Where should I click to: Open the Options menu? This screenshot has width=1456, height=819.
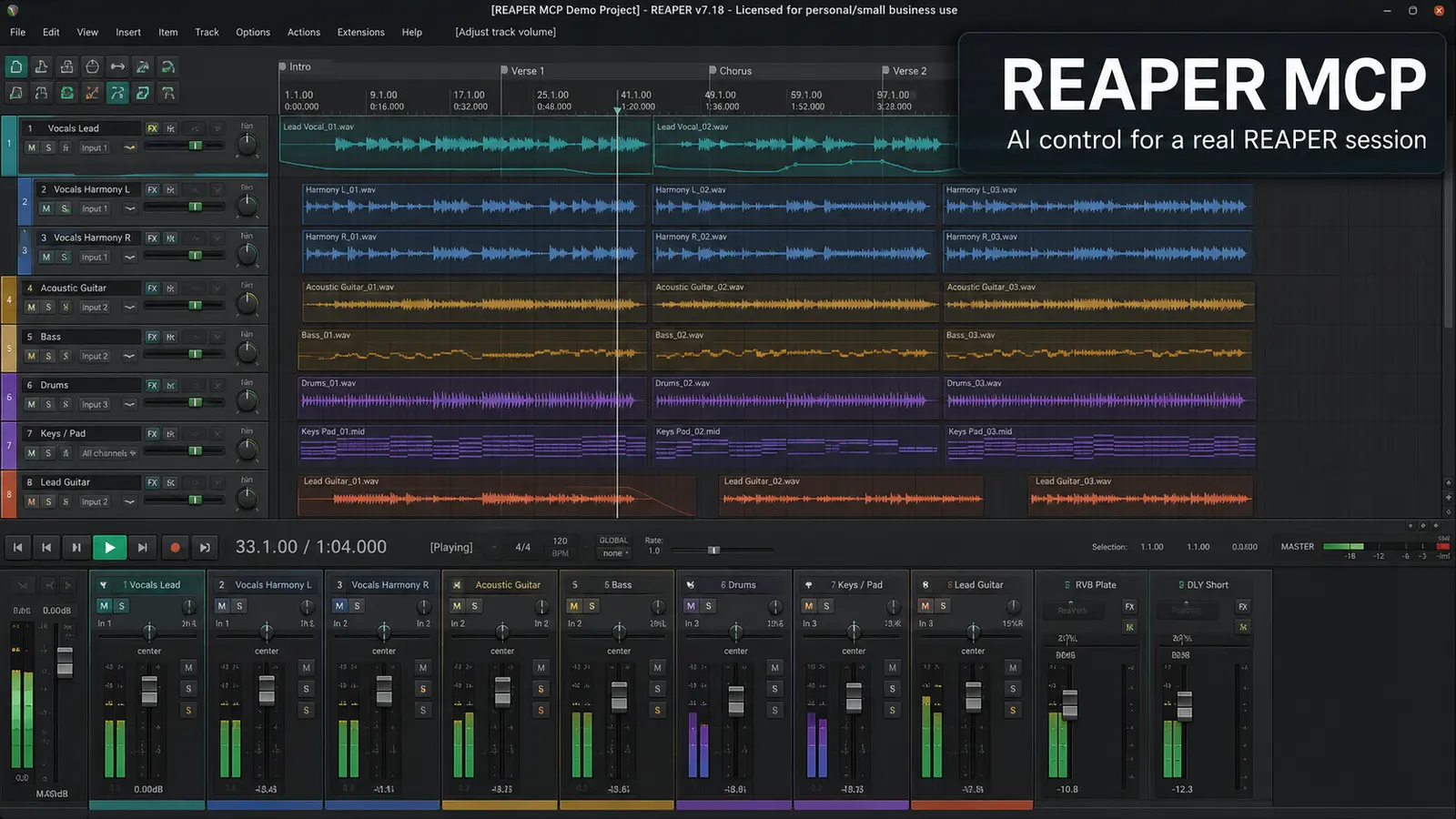(x=253, y=32)
